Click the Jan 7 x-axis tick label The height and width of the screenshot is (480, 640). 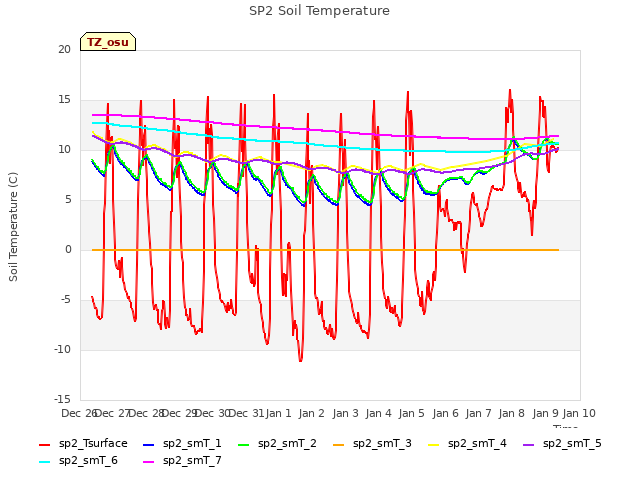[478, 413]
